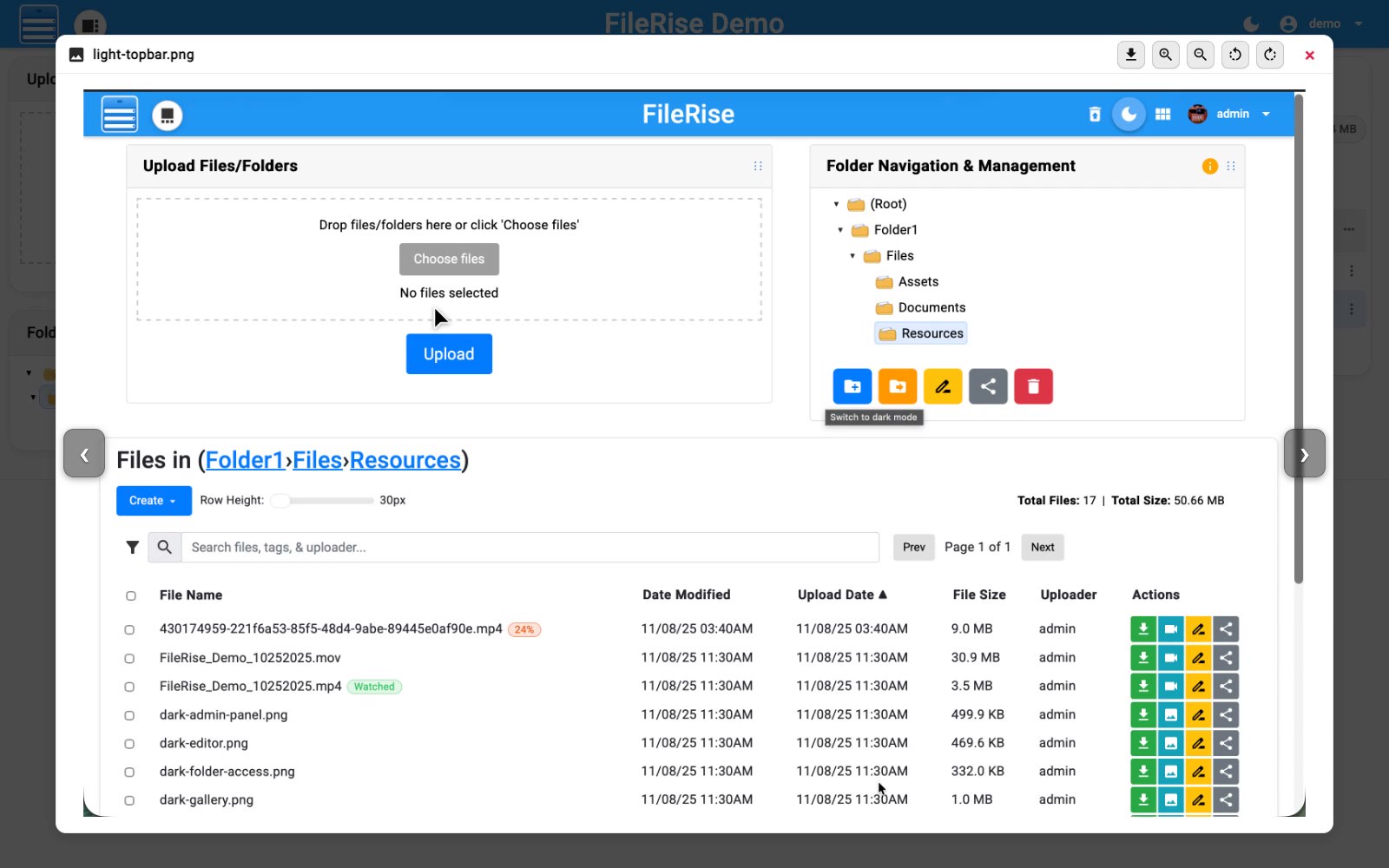
Task: Rotate the preview image counterclockwise
Action: pyautogui.click(x=1234, y=55)
